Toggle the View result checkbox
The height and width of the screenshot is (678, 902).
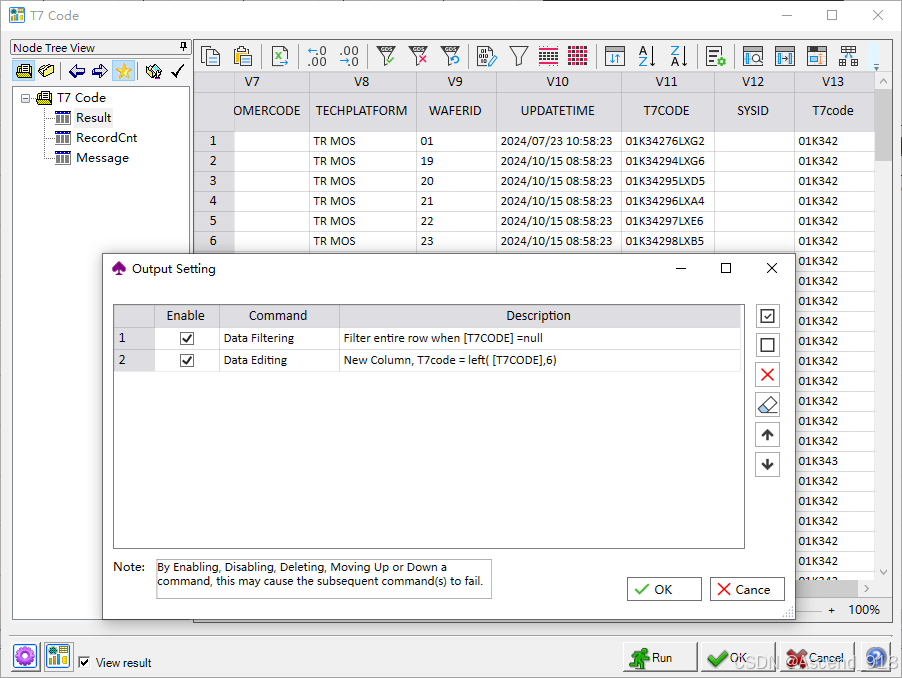pyautogui.click(x=84, y=662)
